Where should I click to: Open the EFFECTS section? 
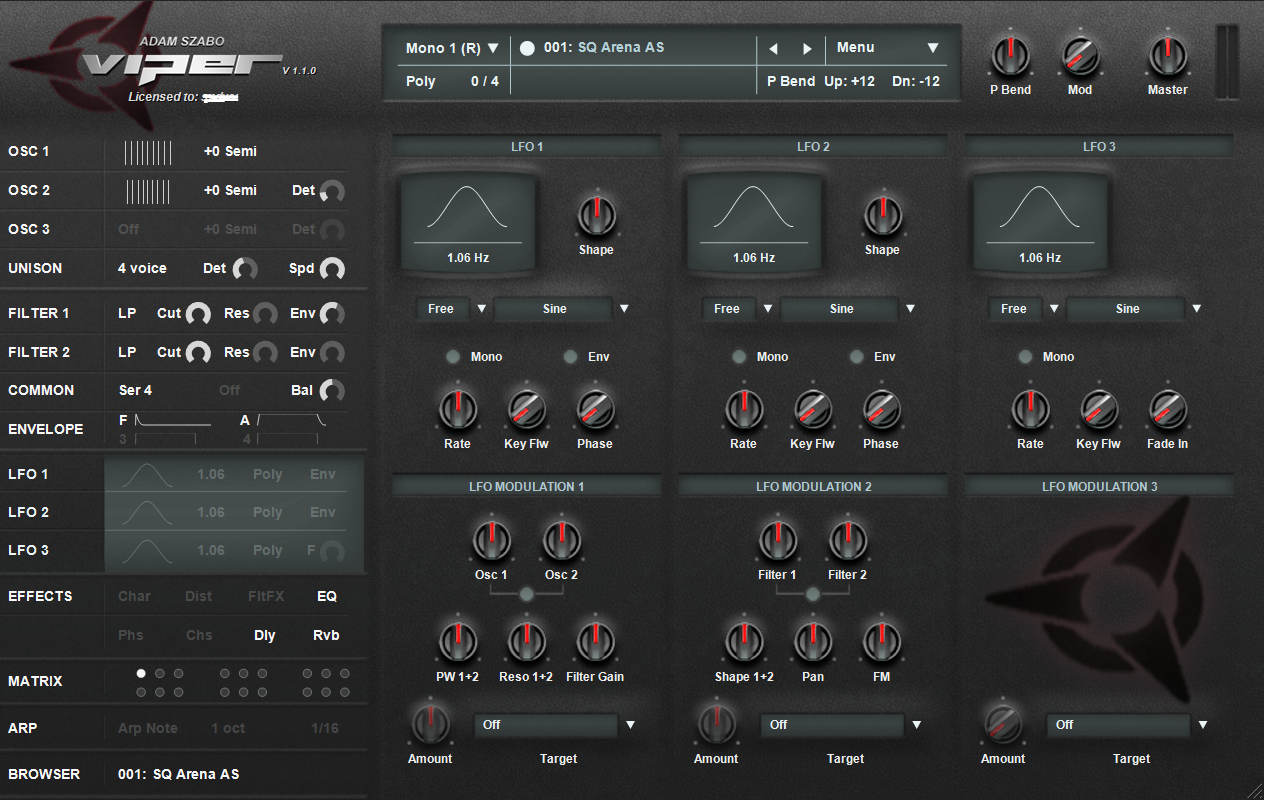click(40, 596)
